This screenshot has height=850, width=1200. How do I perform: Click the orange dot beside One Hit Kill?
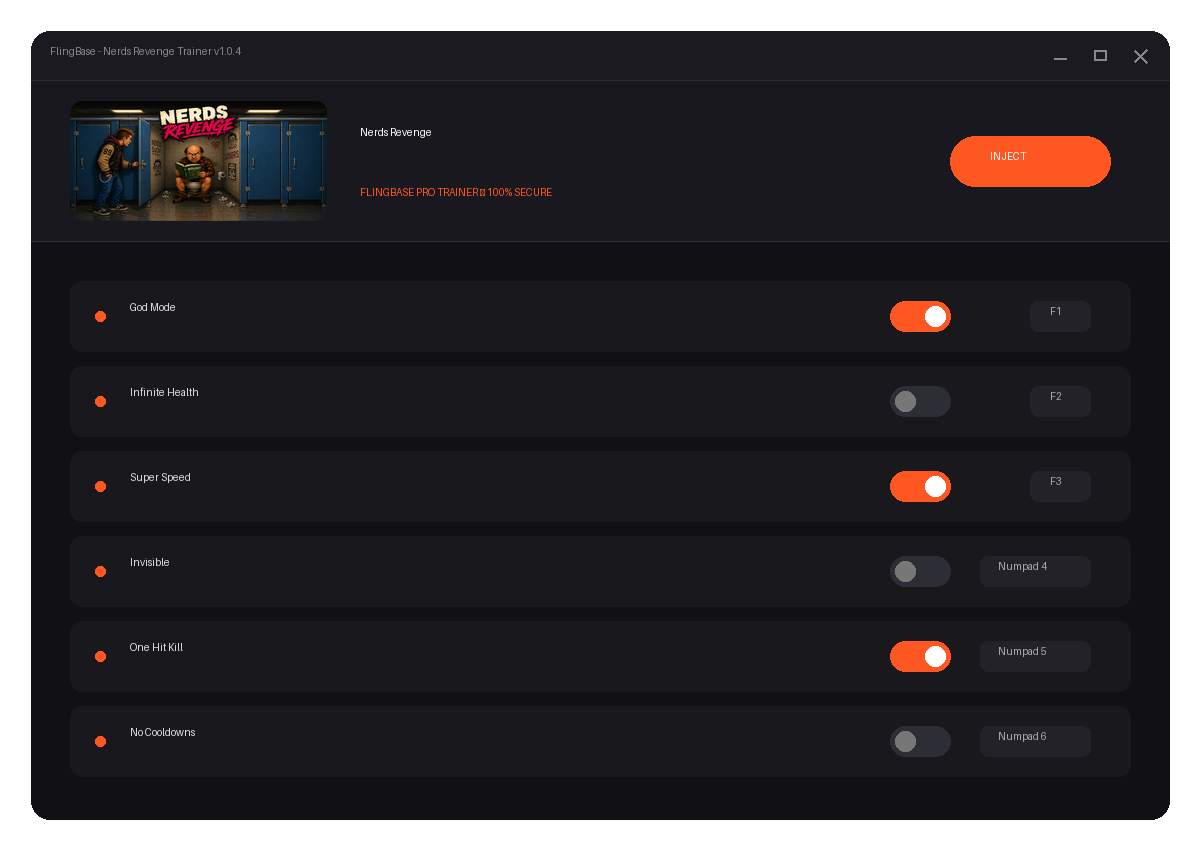click(100, 656)
